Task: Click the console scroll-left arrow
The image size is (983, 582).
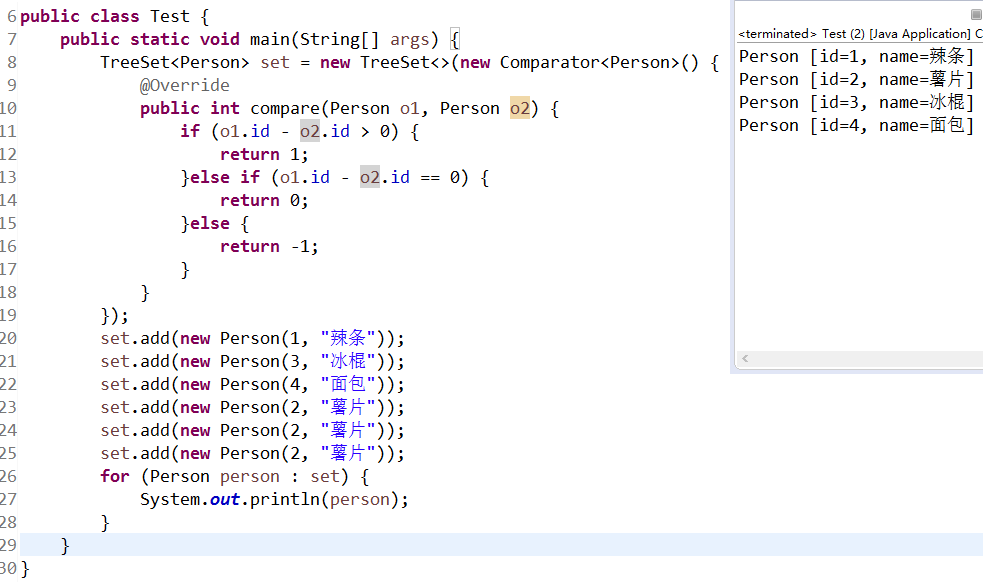Action: (x=745, y=358)
